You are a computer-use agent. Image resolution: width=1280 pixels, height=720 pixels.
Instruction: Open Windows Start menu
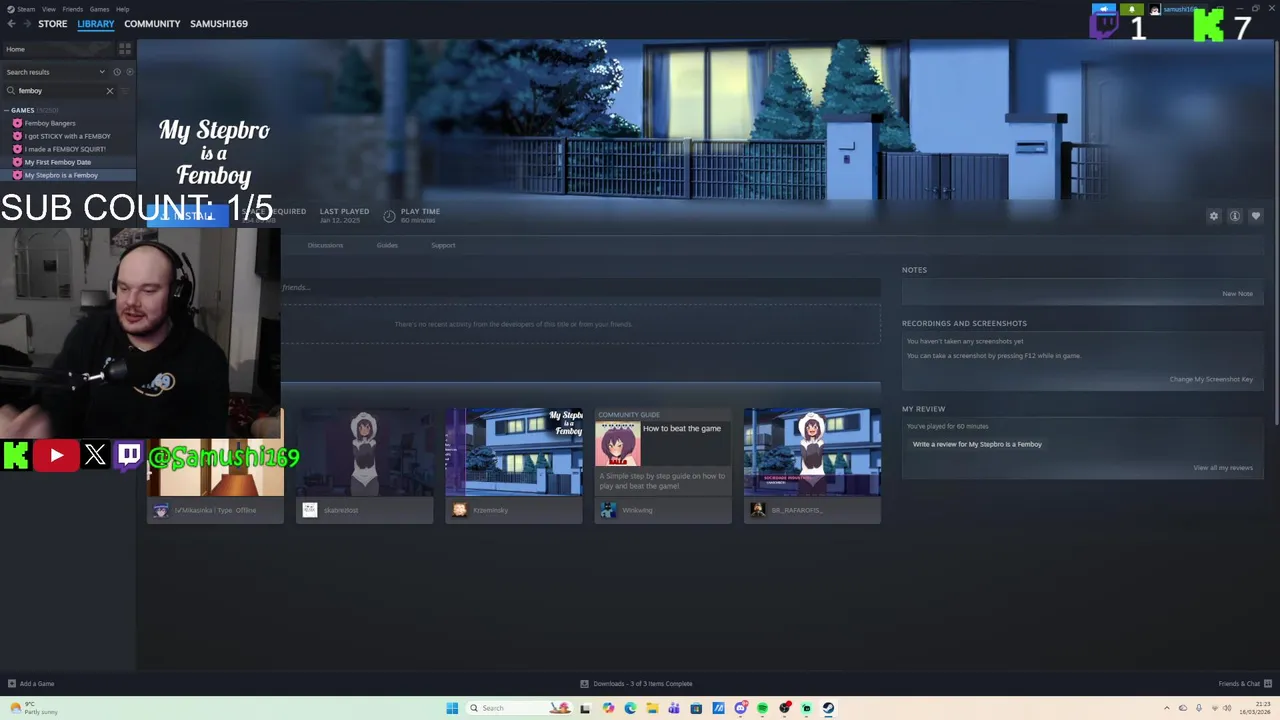[x=452, y=708]
